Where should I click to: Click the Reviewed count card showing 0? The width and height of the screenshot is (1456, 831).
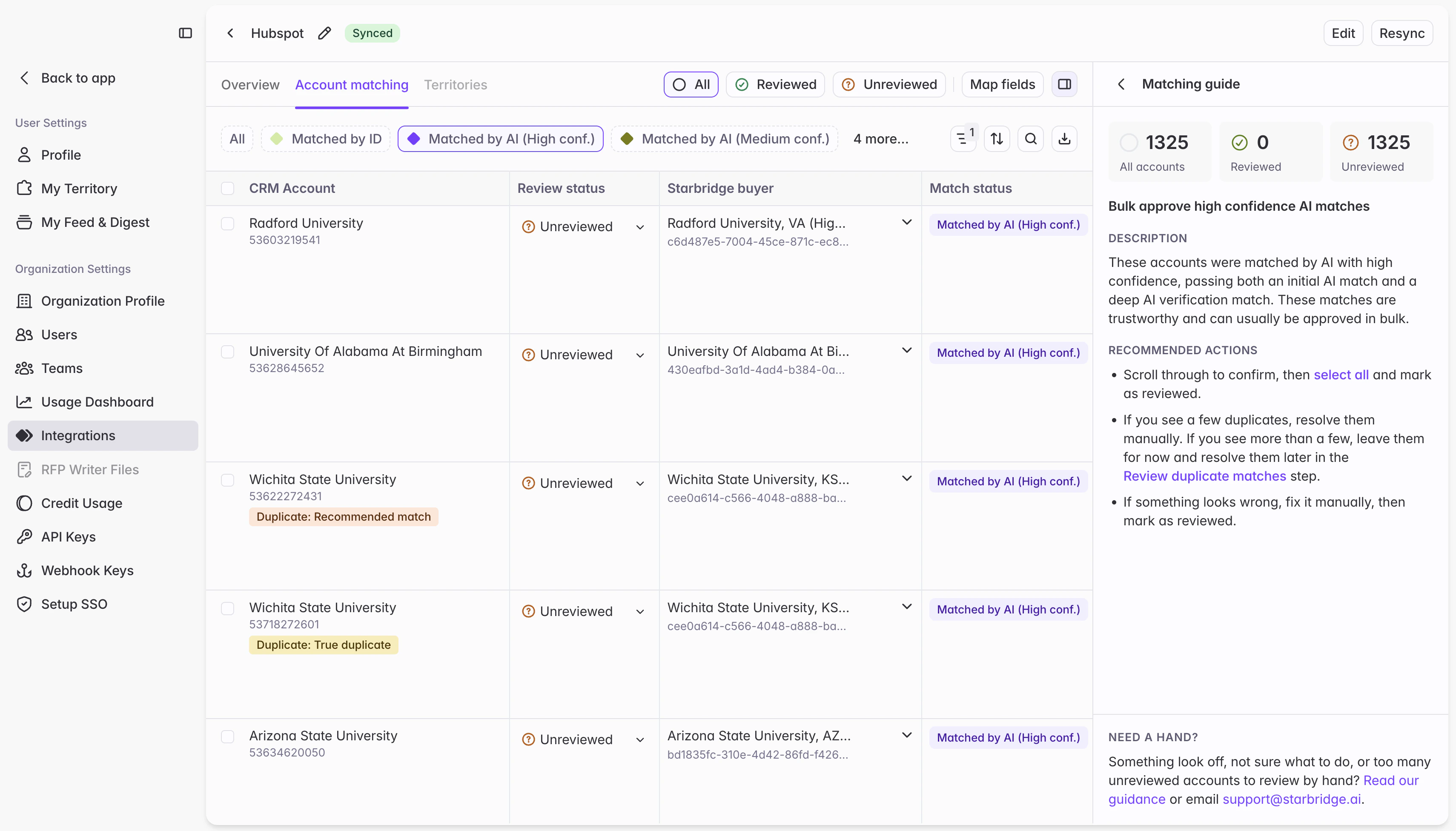(x=1270, y=152)
